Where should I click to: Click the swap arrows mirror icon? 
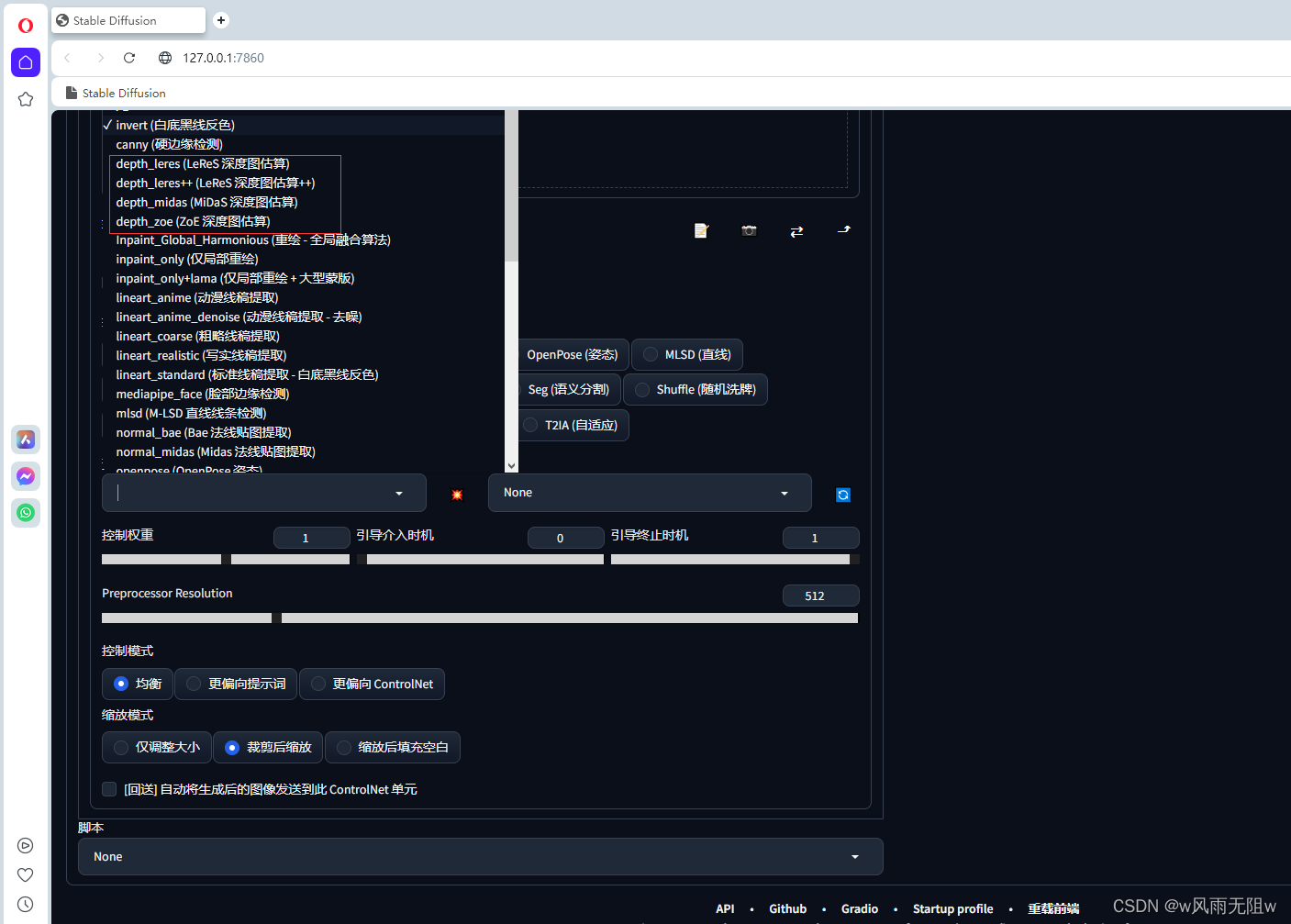pyautogui.click(x=796, y=231)
